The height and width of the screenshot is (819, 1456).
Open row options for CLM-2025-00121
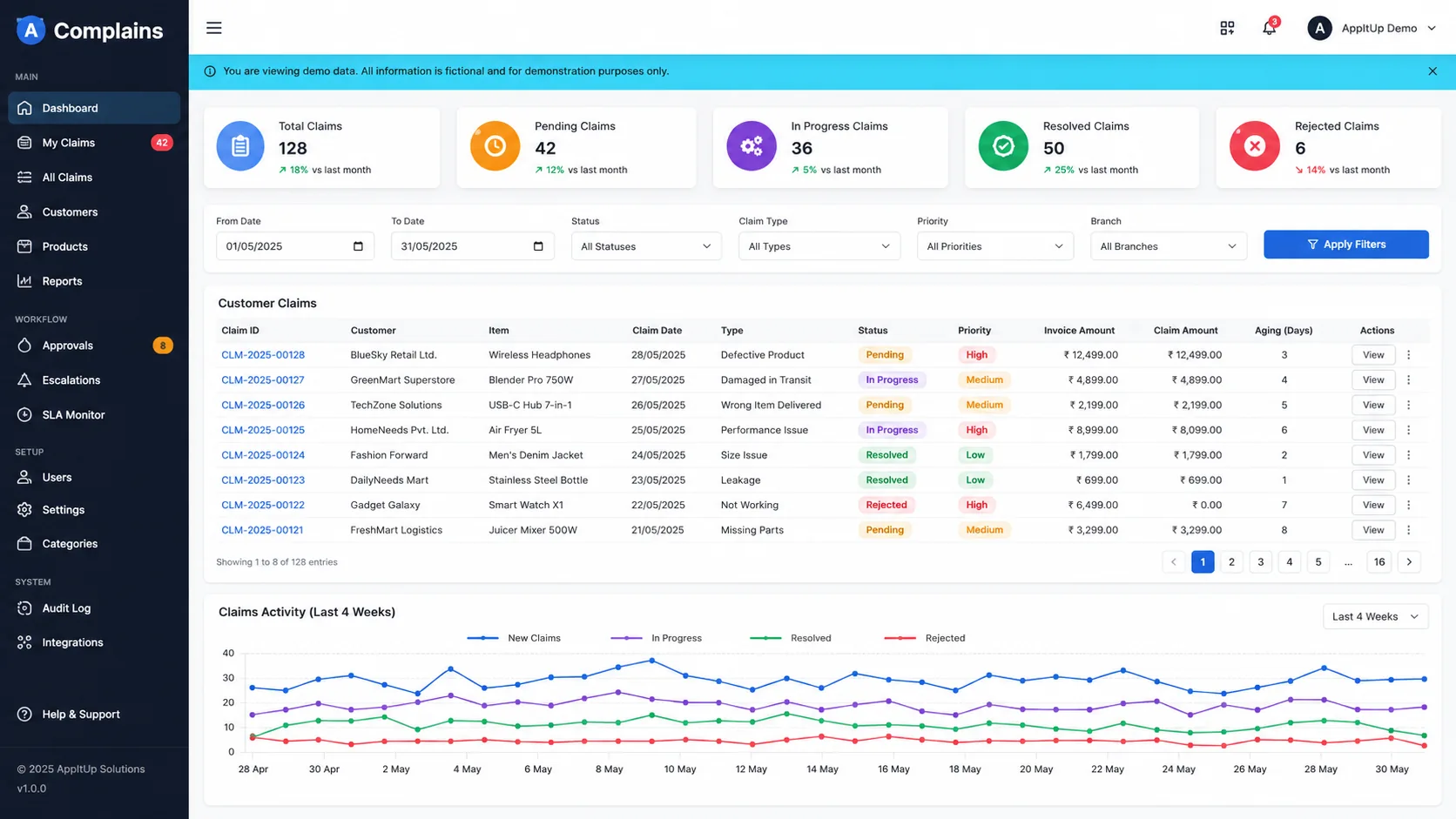pyautogui.click(x=1408, y=530)
